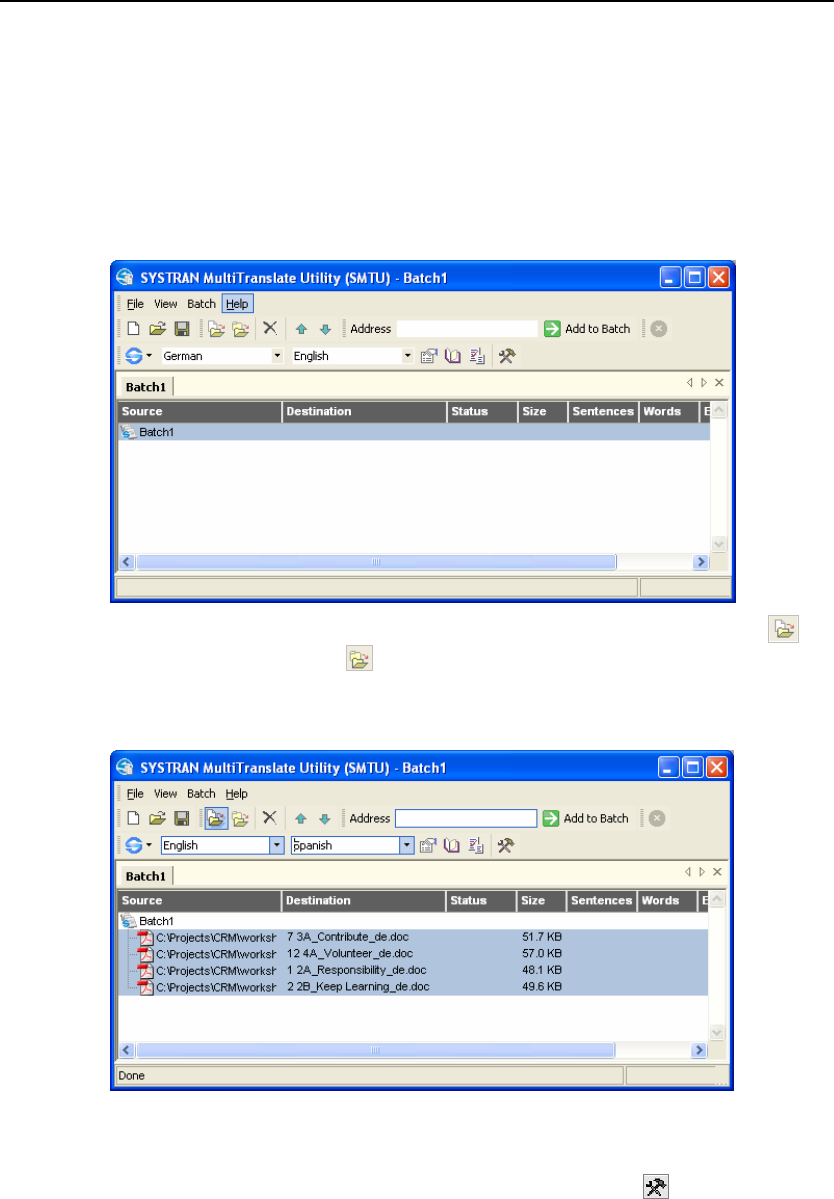Screen dimensions: 834x1199
Task: Click Address field in English/Spanish window
Action: point(466,818)
